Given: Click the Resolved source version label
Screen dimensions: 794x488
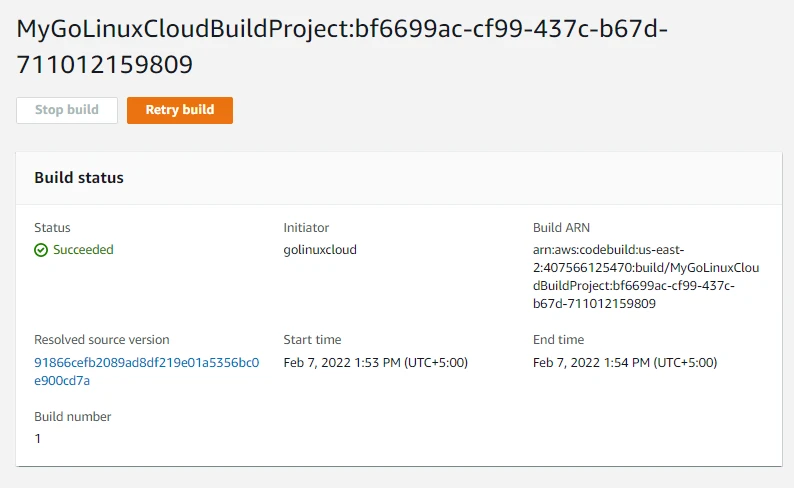Looking at the screenshot, I should (x=102, y=340).
